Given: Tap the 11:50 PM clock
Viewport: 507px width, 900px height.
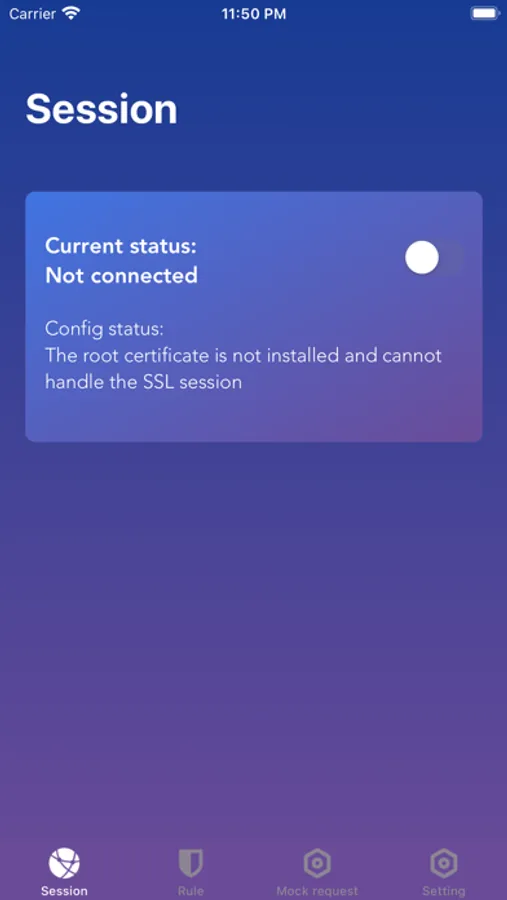Looking at the screenshot, I should tap(253, 14).
